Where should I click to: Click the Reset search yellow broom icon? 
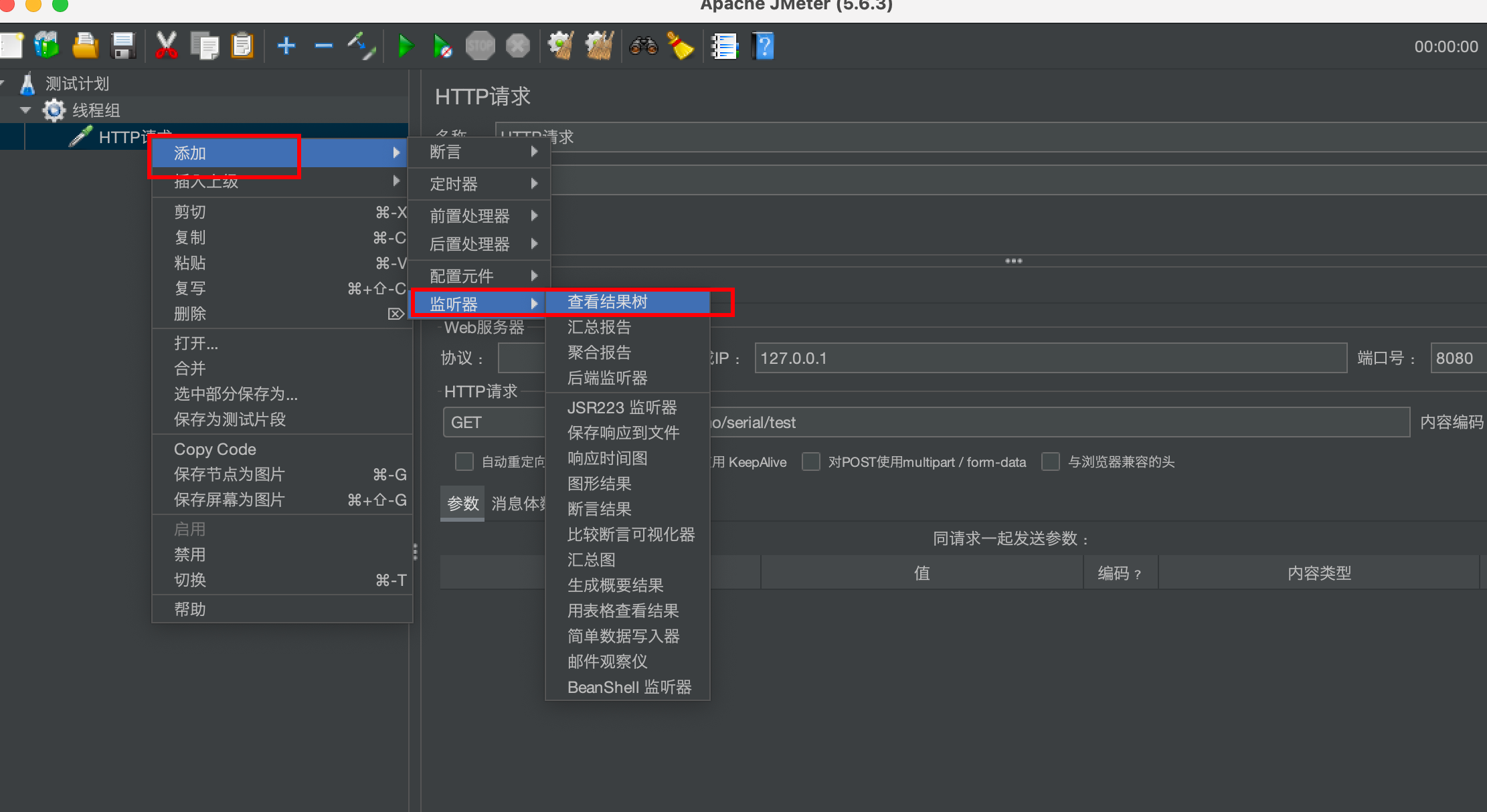(x=681, y=46)
